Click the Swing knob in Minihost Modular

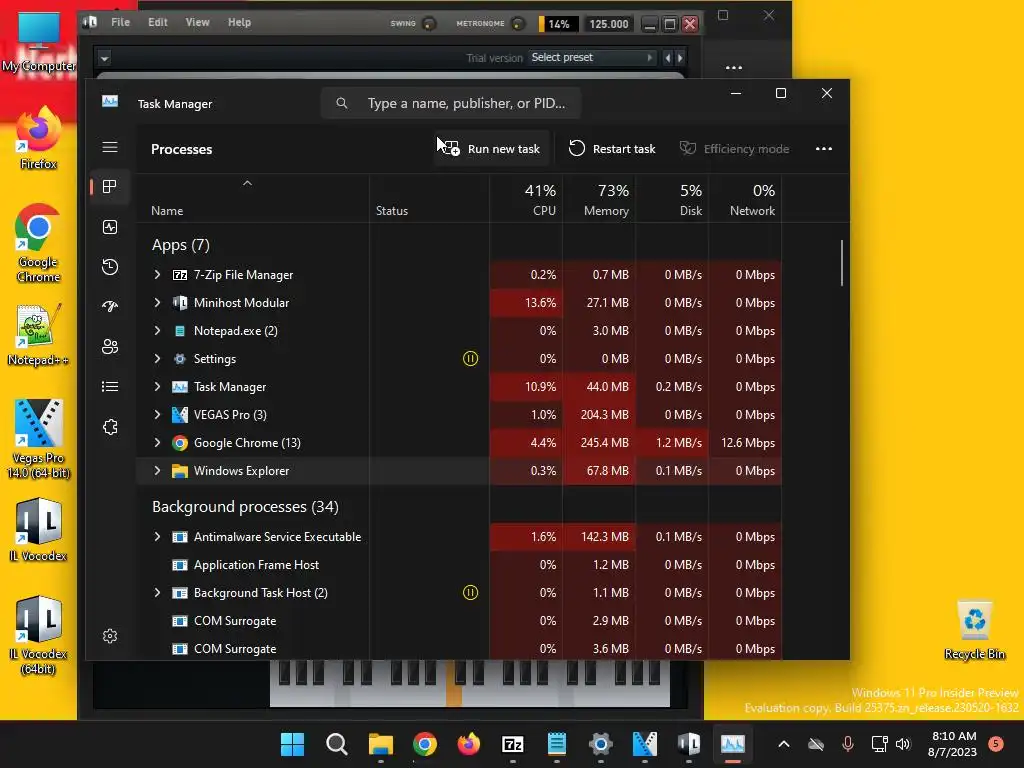pos(429,24)
